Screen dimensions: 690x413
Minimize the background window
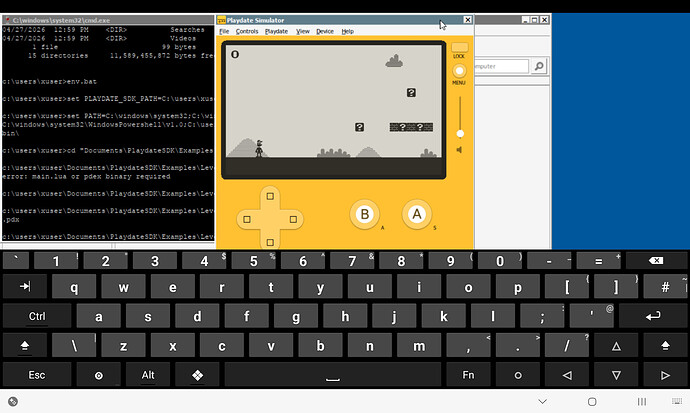525,20
